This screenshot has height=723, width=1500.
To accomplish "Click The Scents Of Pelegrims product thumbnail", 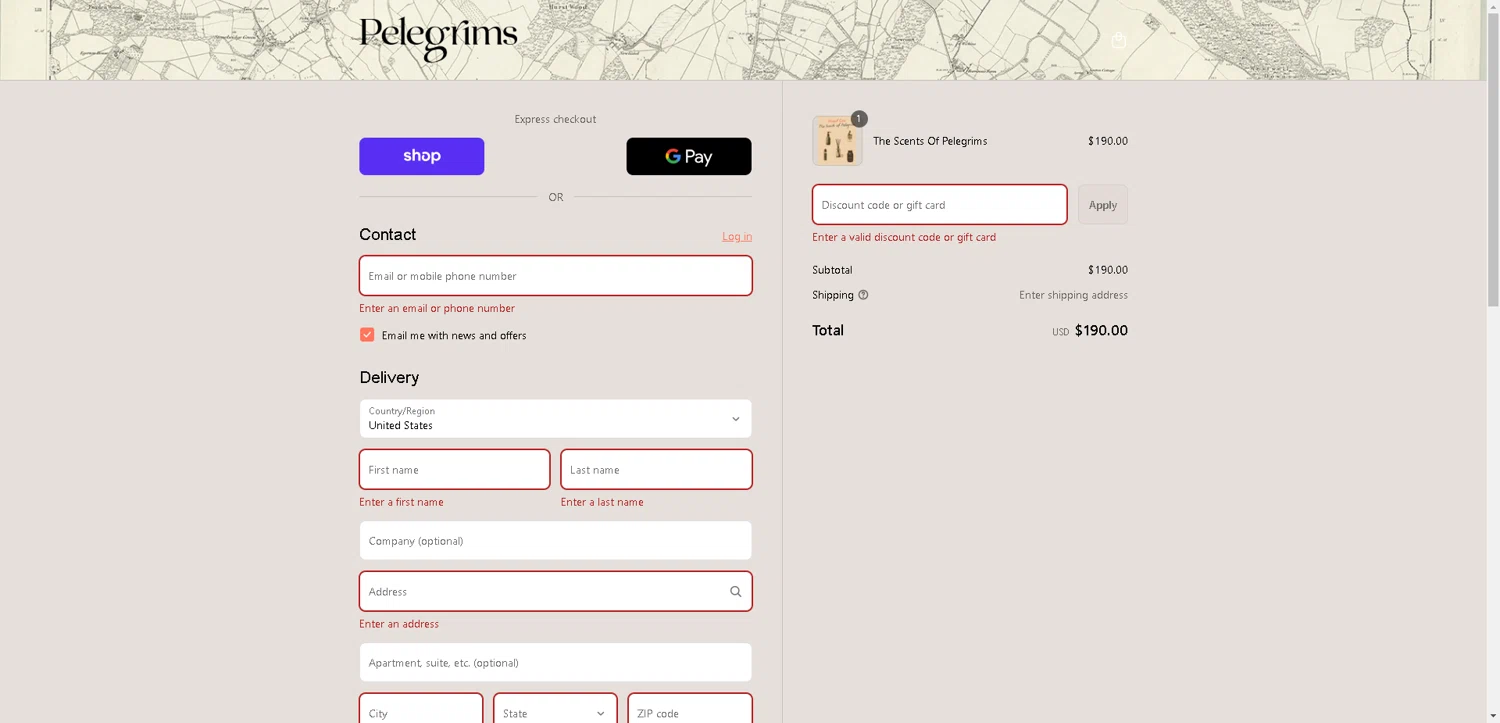I will click(837, 141).
